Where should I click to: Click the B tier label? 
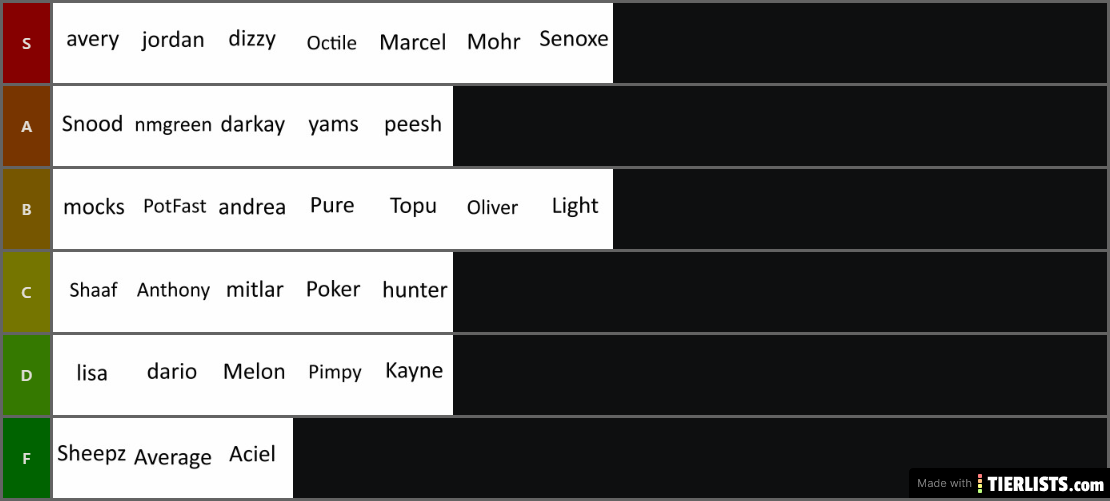(26, 209)
